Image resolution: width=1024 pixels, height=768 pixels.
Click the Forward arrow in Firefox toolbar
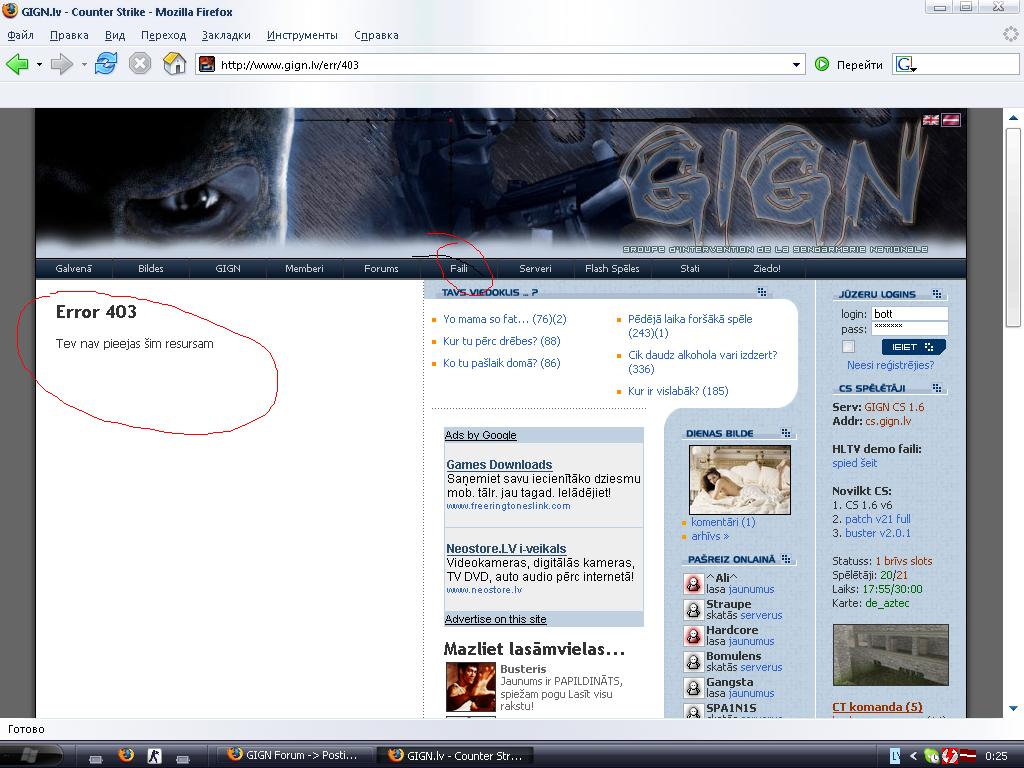point(61,64)
